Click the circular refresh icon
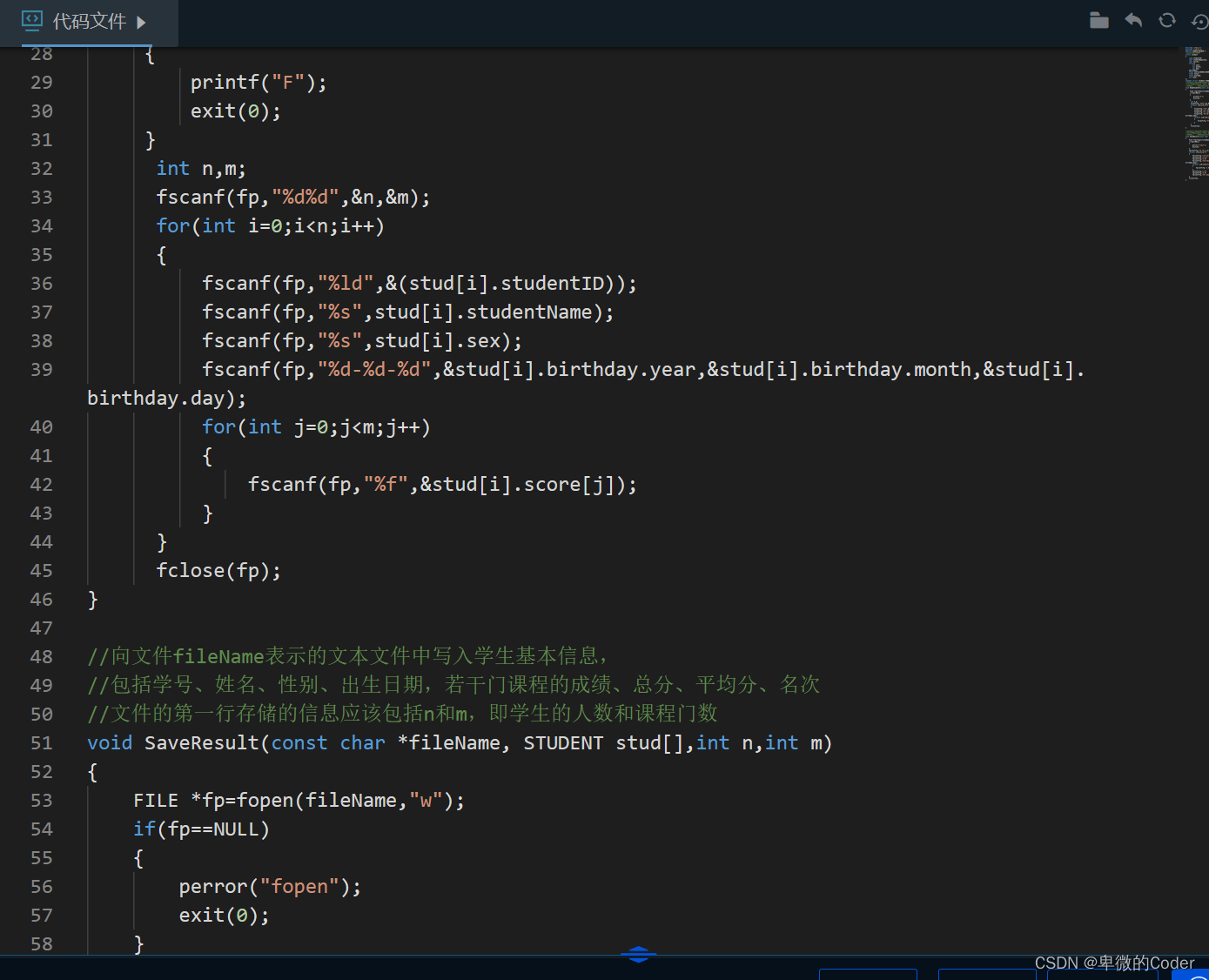1209x980 pixels. click(x=1167, y=20)
